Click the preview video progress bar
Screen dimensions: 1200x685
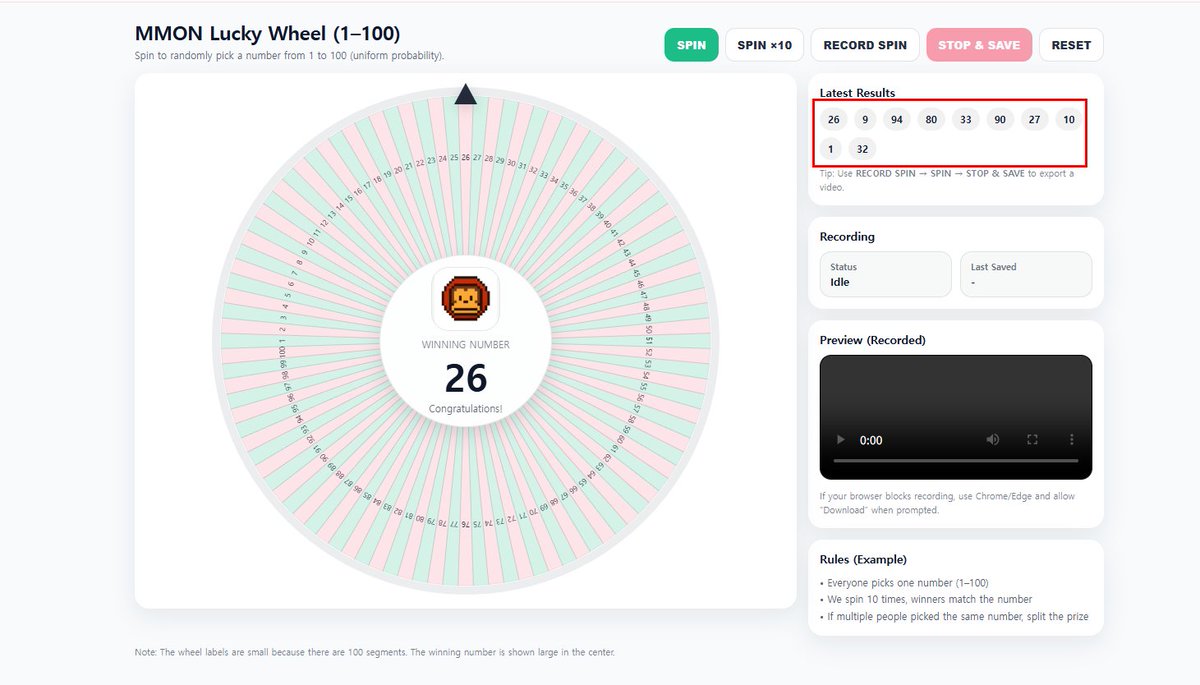coord(955,460)
